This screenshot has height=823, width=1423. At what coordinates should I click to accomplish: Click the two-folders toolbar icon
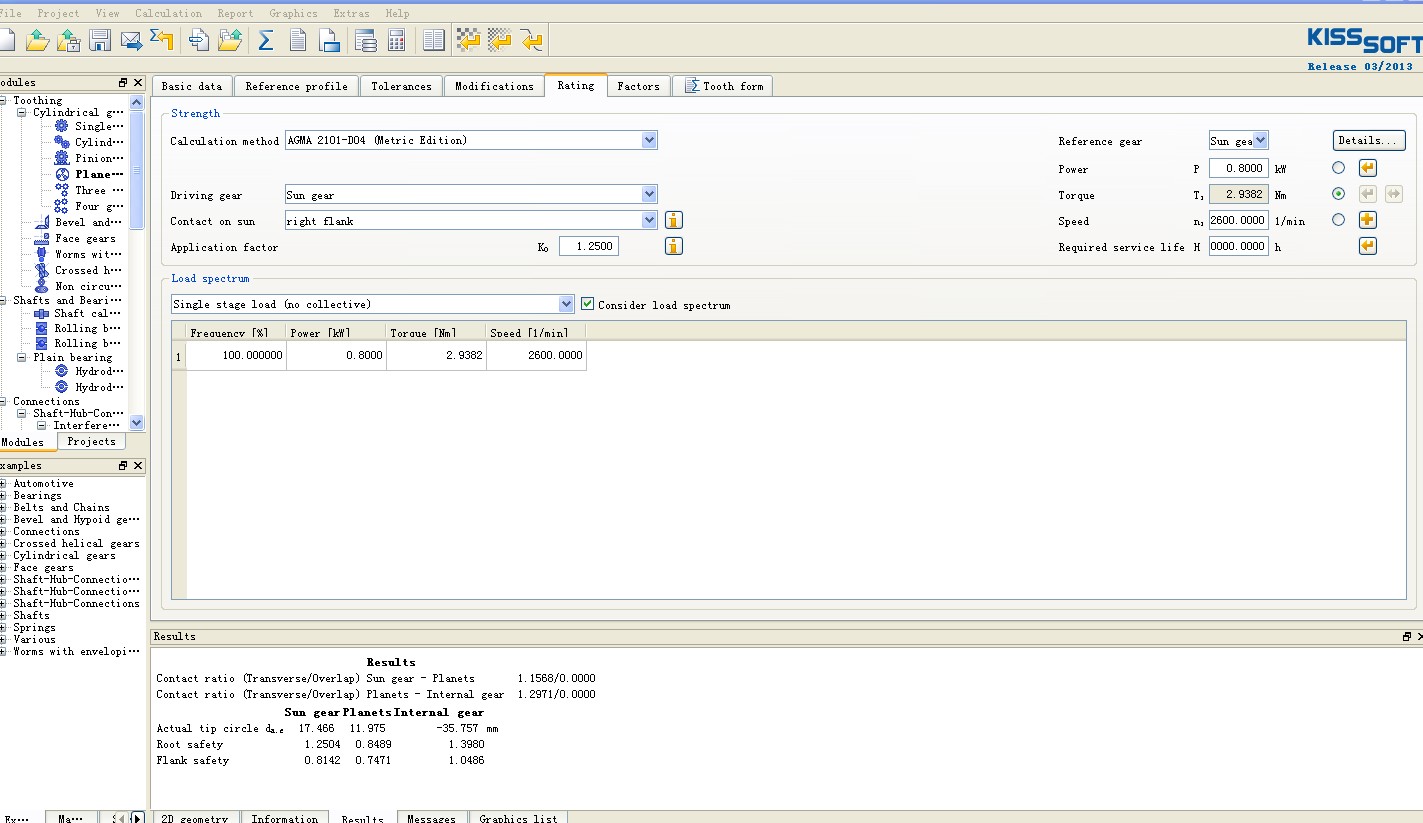(x=230, y=40)
